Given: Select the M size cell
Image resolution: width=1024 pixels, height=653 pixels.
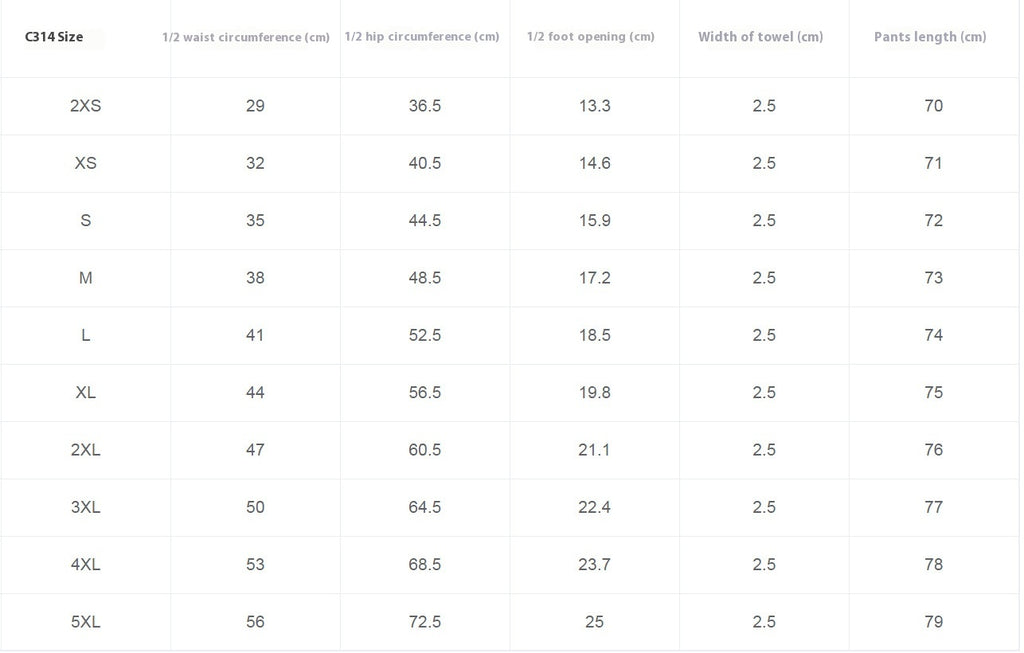Looking at the screenshot, I should [x=86, y=278].
